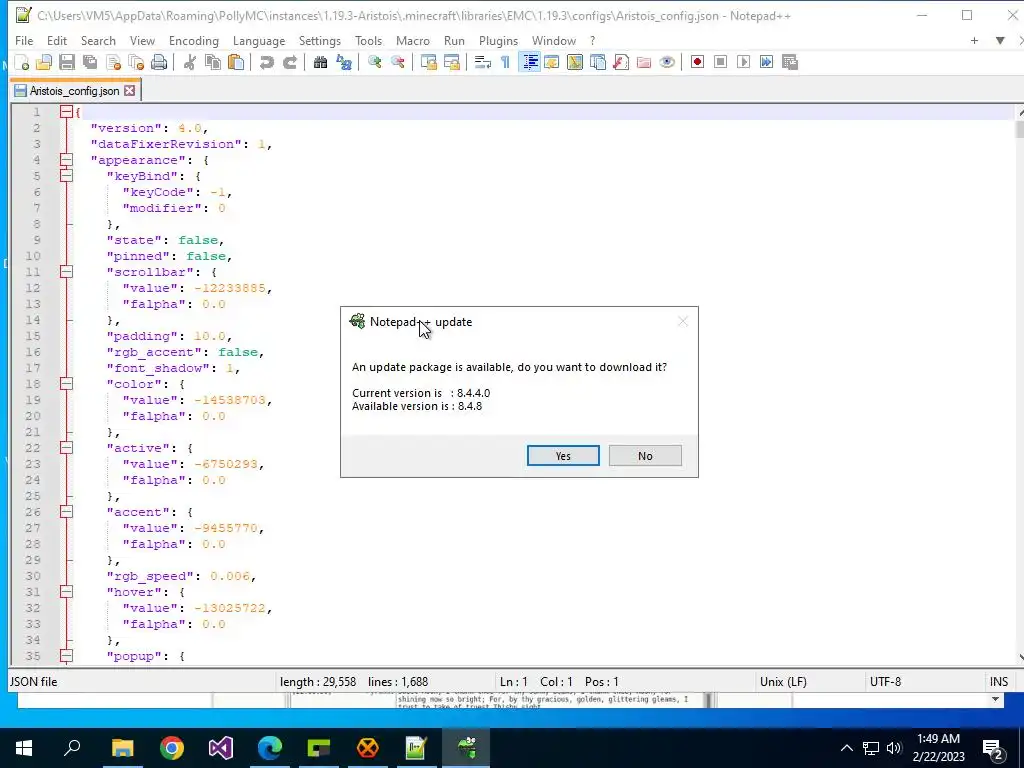Click Yes to download the update
The image size is (1024, 768).
pyautogui.click(x=563, y=456)
